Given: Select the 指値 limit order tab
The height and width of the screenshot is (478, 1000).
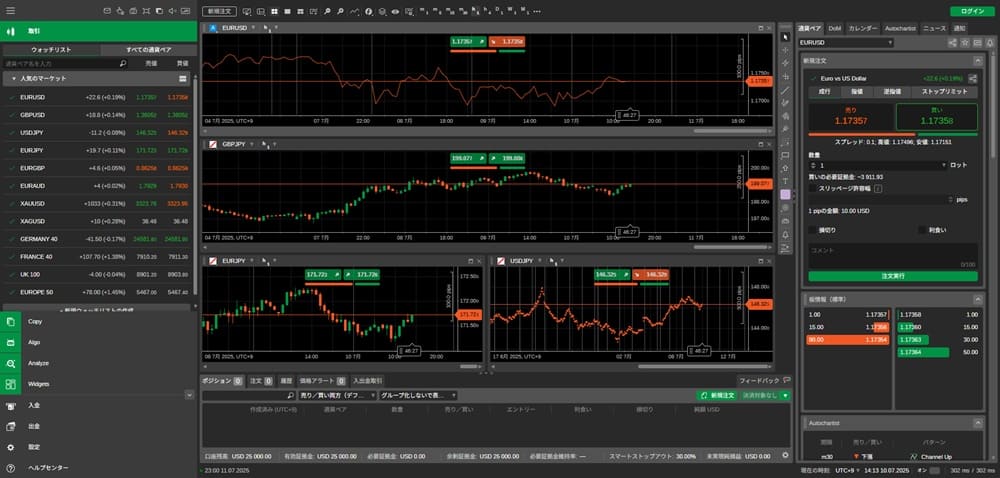Looking at the screenshot, I should coord(857,92).
